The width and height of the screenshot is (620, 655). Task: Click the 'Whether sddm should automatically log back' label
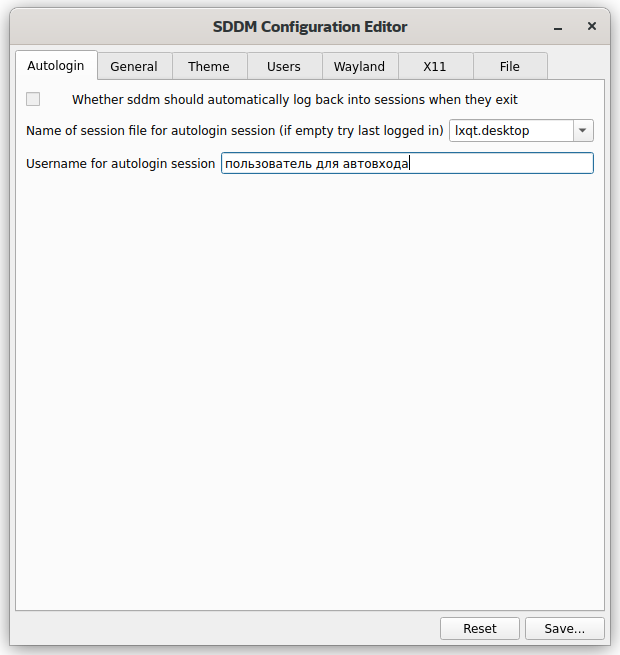(x=295, y=100)
